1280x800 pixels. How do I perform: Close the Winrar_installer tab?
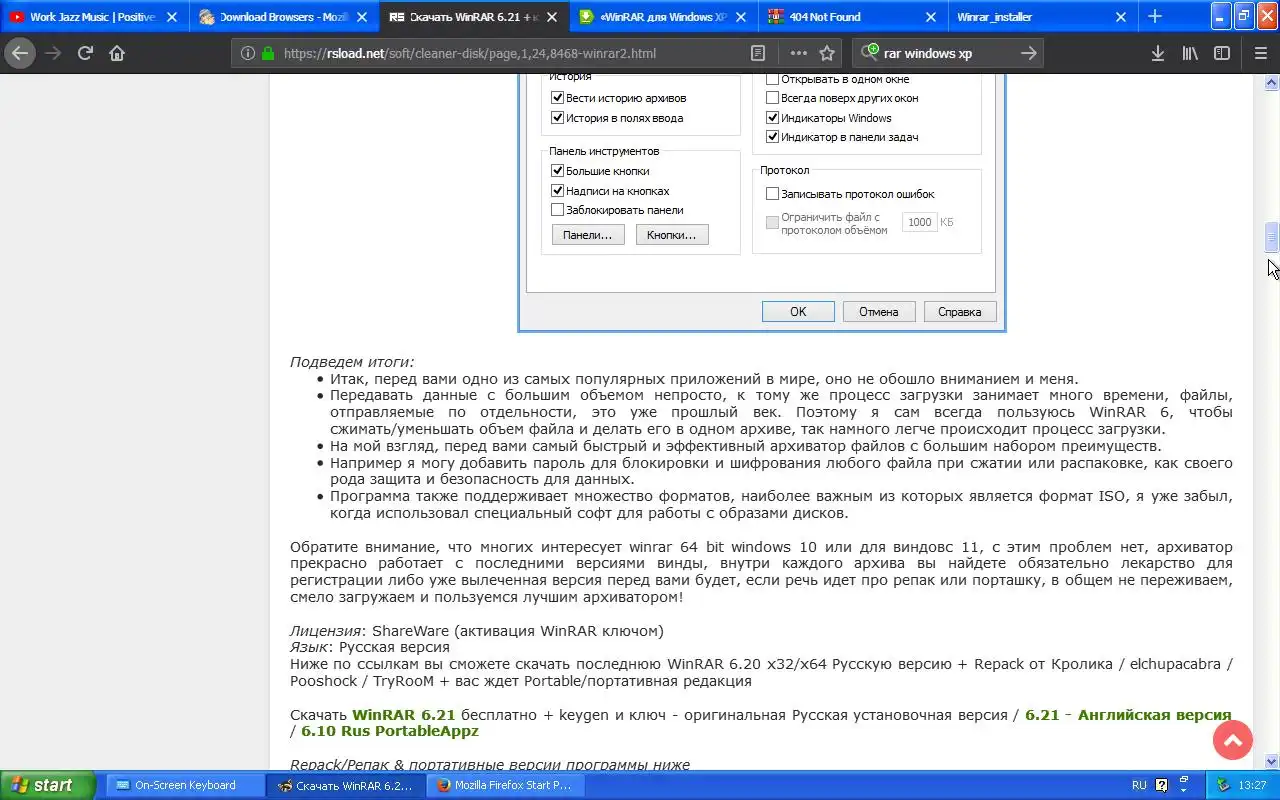point(1120,17)
